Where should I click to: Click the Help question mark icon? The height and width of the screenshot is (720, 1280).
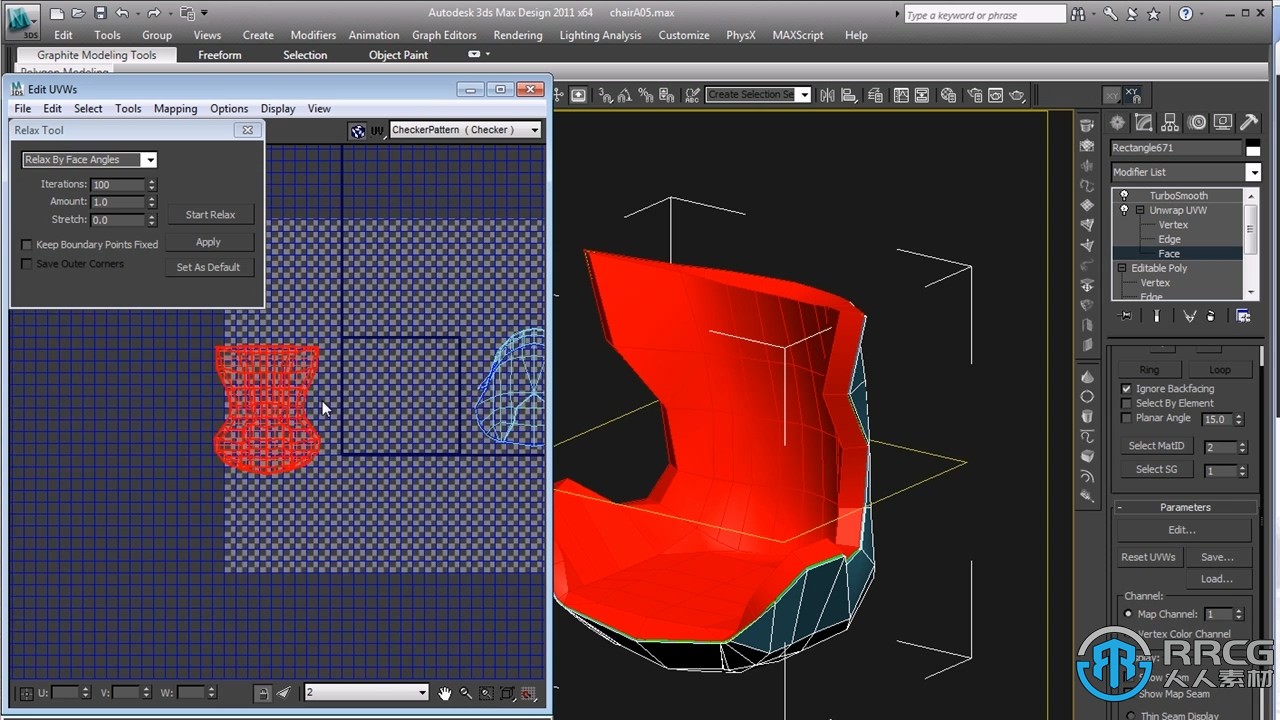click(1186, 14)
